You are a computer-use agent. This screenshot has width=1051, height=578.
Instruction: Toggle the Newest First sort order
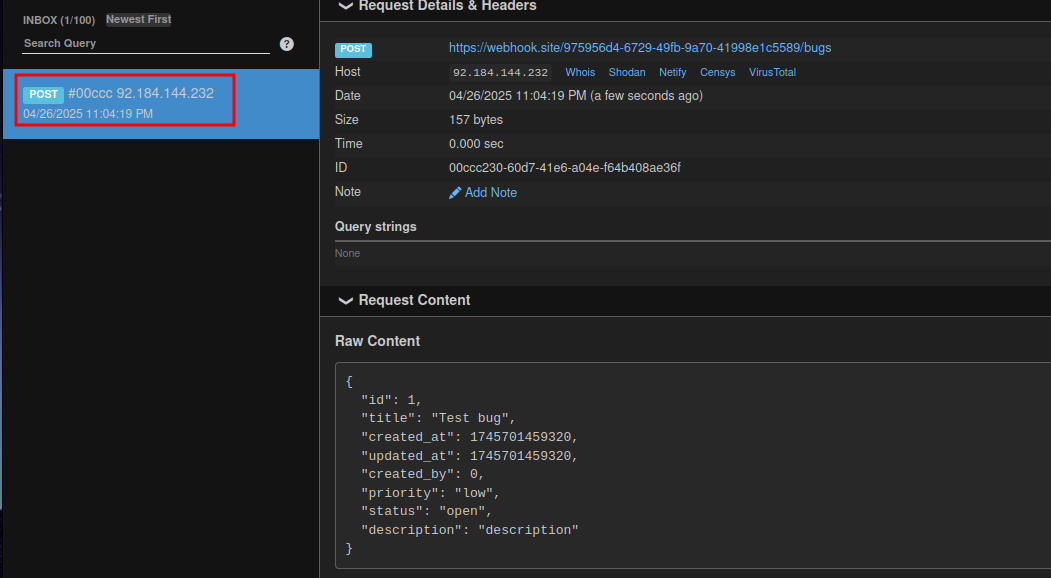(139, 19)
